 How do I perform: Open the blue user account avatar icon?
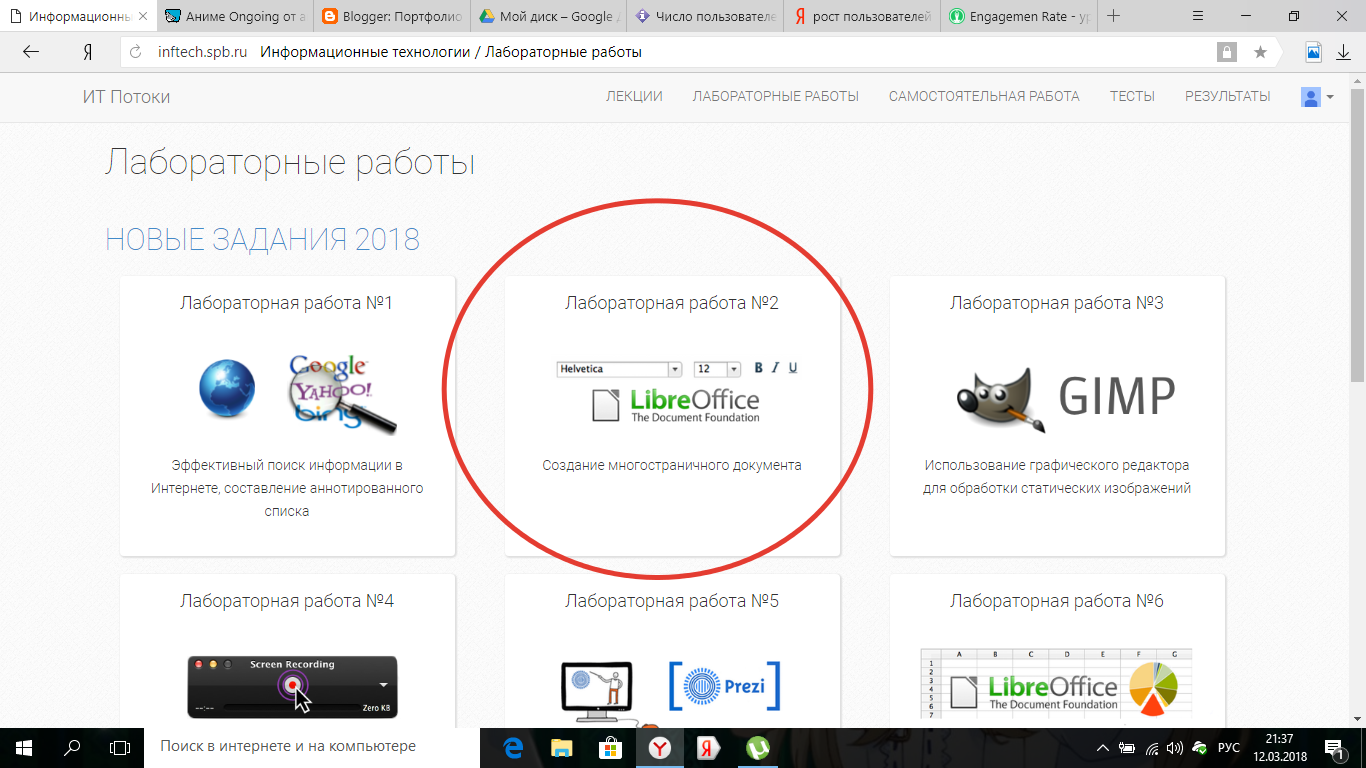[1311, 97]
